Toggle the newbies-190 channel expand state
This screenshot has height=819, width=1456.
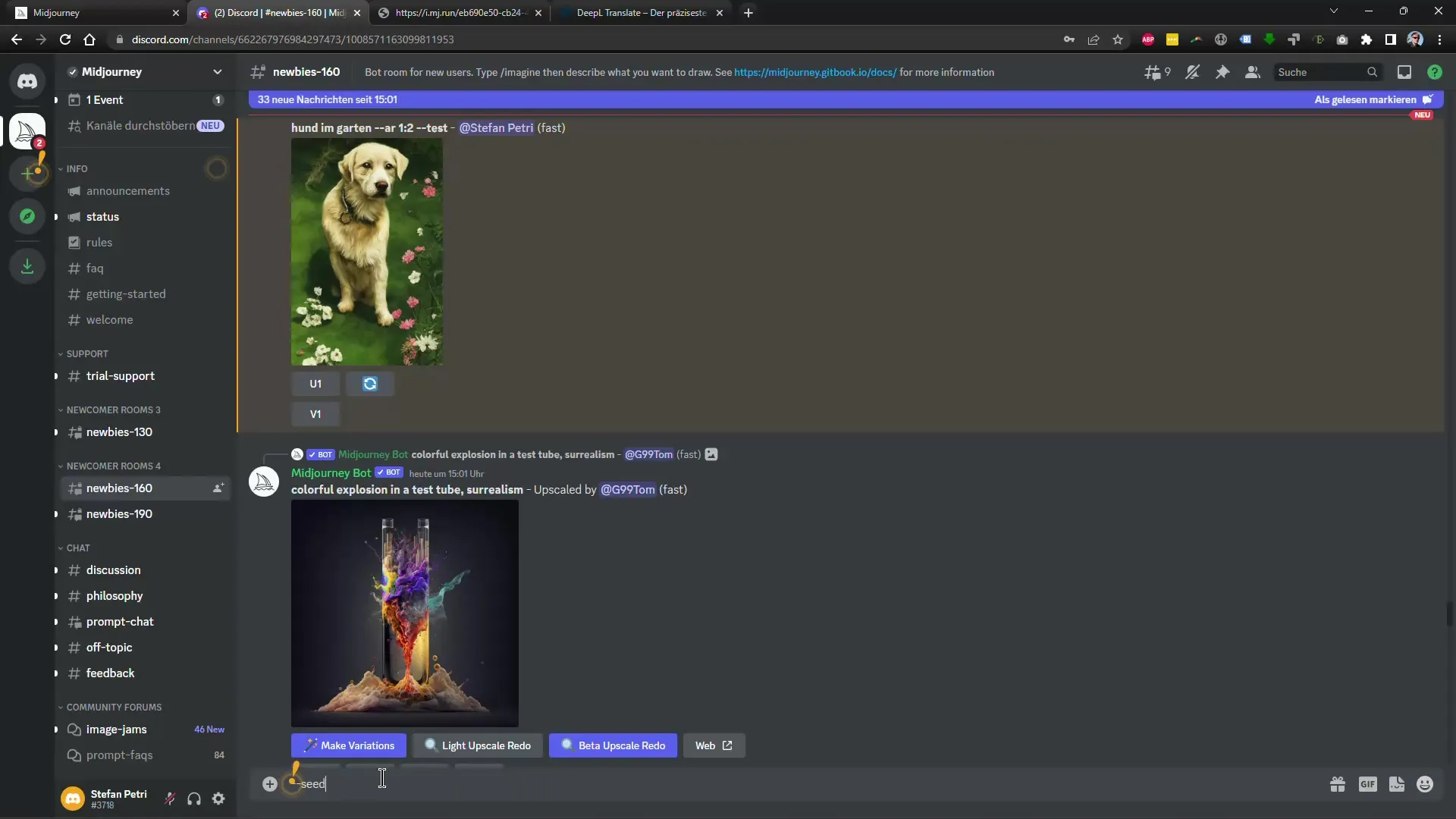tap(56, 513)
